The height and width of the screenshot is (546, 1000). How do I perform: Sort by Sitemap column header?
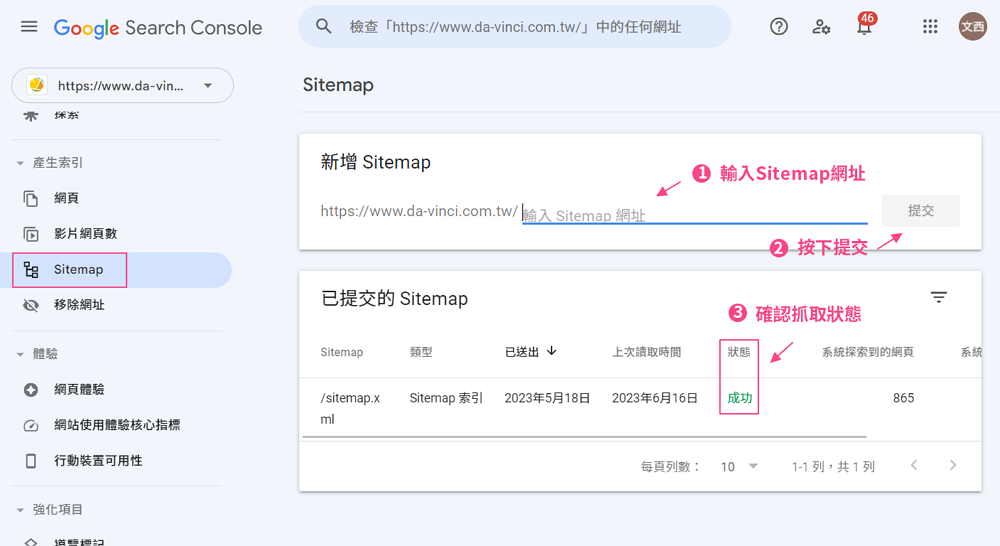pos(341,352)
